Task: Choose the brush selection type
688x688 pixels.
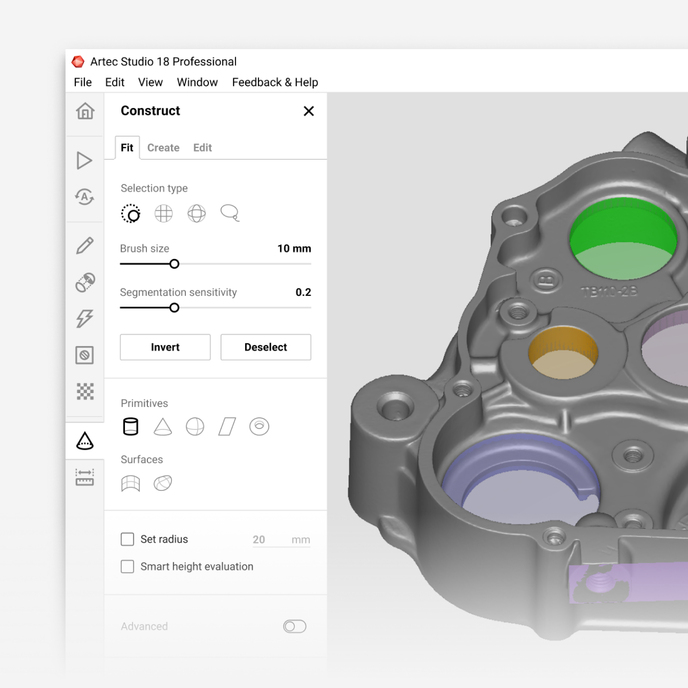Action: (131, 214)
